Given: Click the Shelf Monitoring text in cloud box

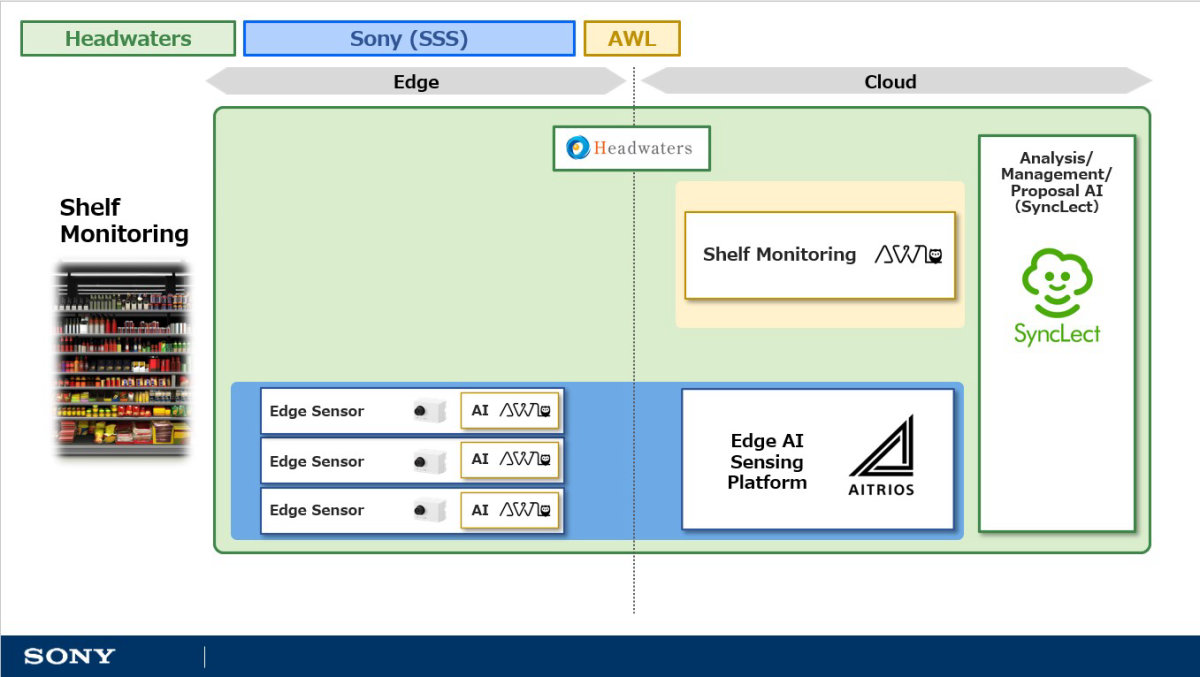Looking at the screenshot, I should tap(779, 254).
